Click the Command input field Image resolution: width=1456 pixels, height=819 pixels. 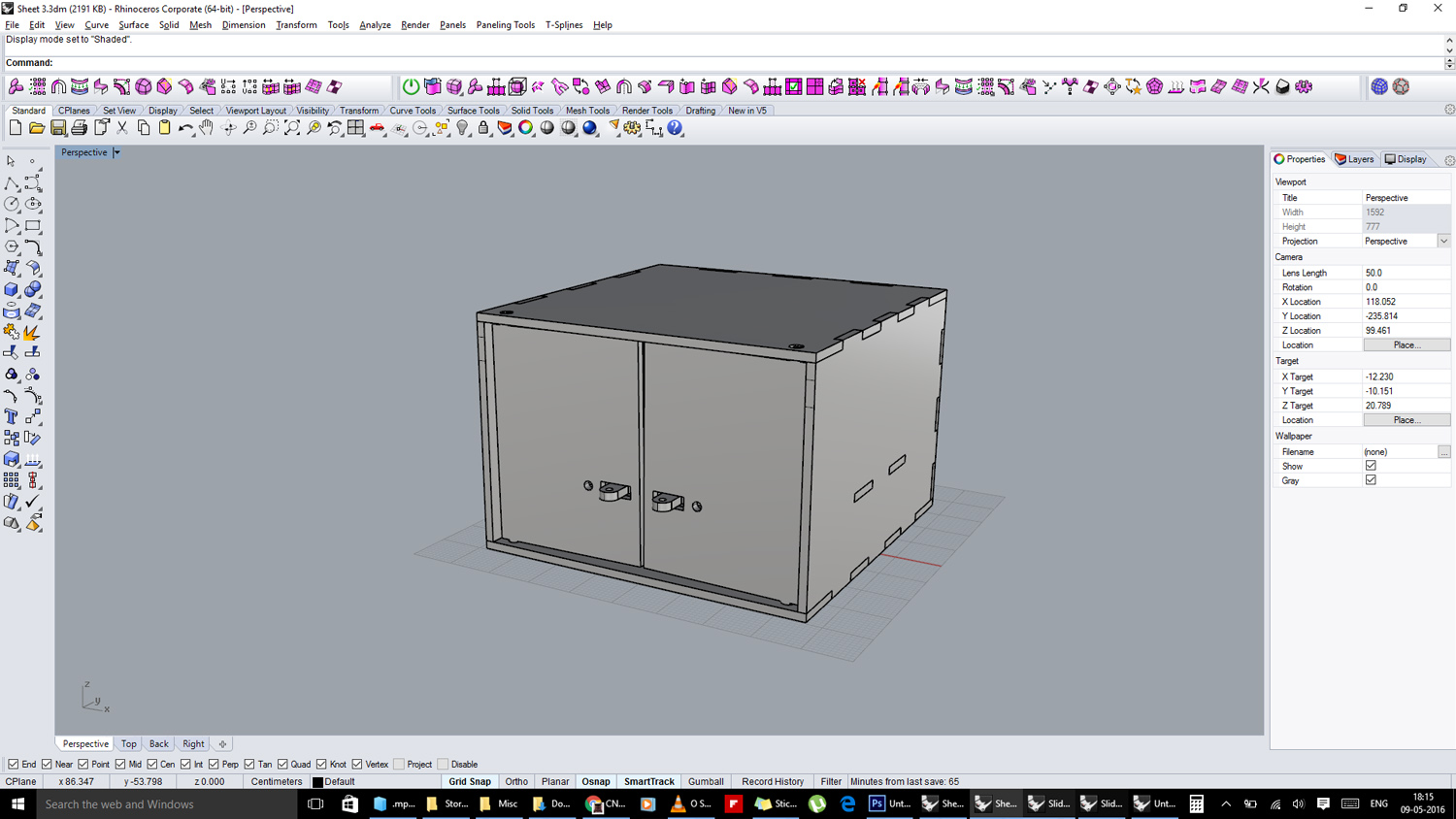747,63
